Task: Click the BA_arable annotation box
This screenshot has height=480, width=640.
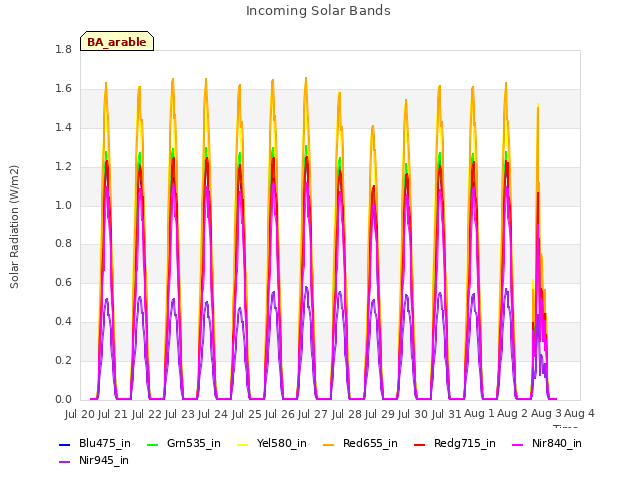Action: click(x=117, y=41)
